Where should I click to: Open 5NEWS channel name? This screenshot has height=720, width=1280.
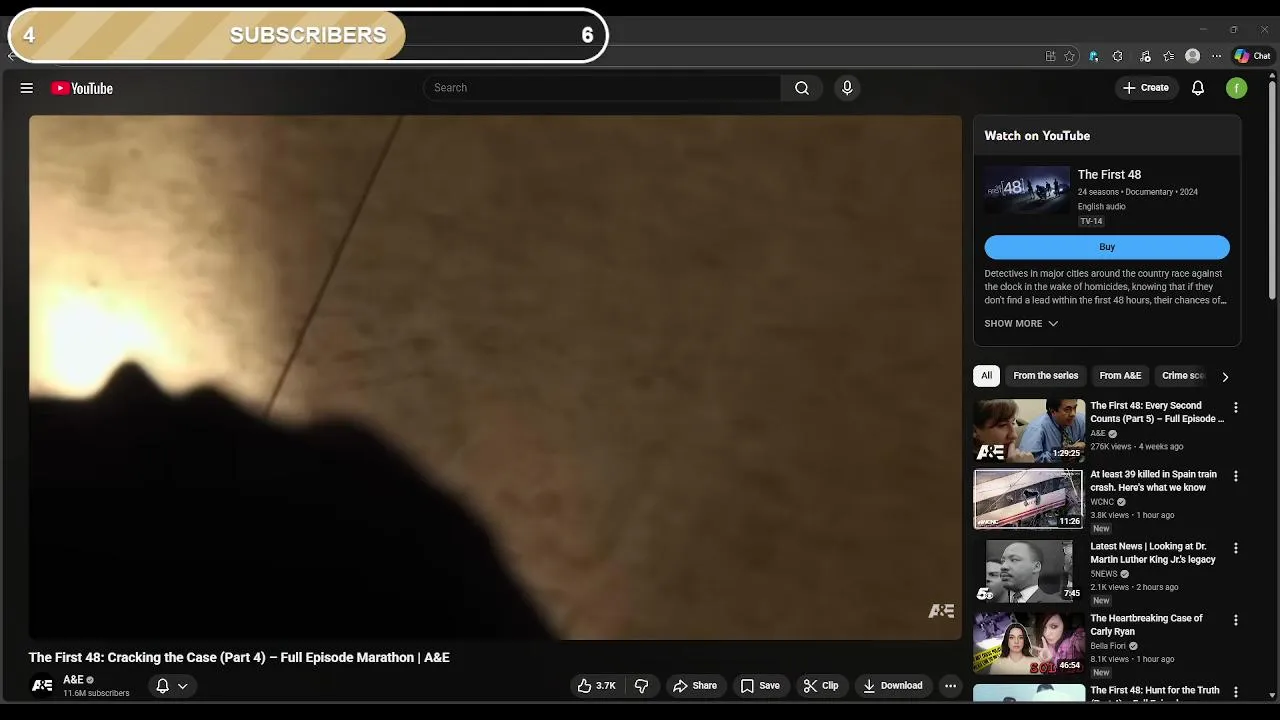(1104, 574)
